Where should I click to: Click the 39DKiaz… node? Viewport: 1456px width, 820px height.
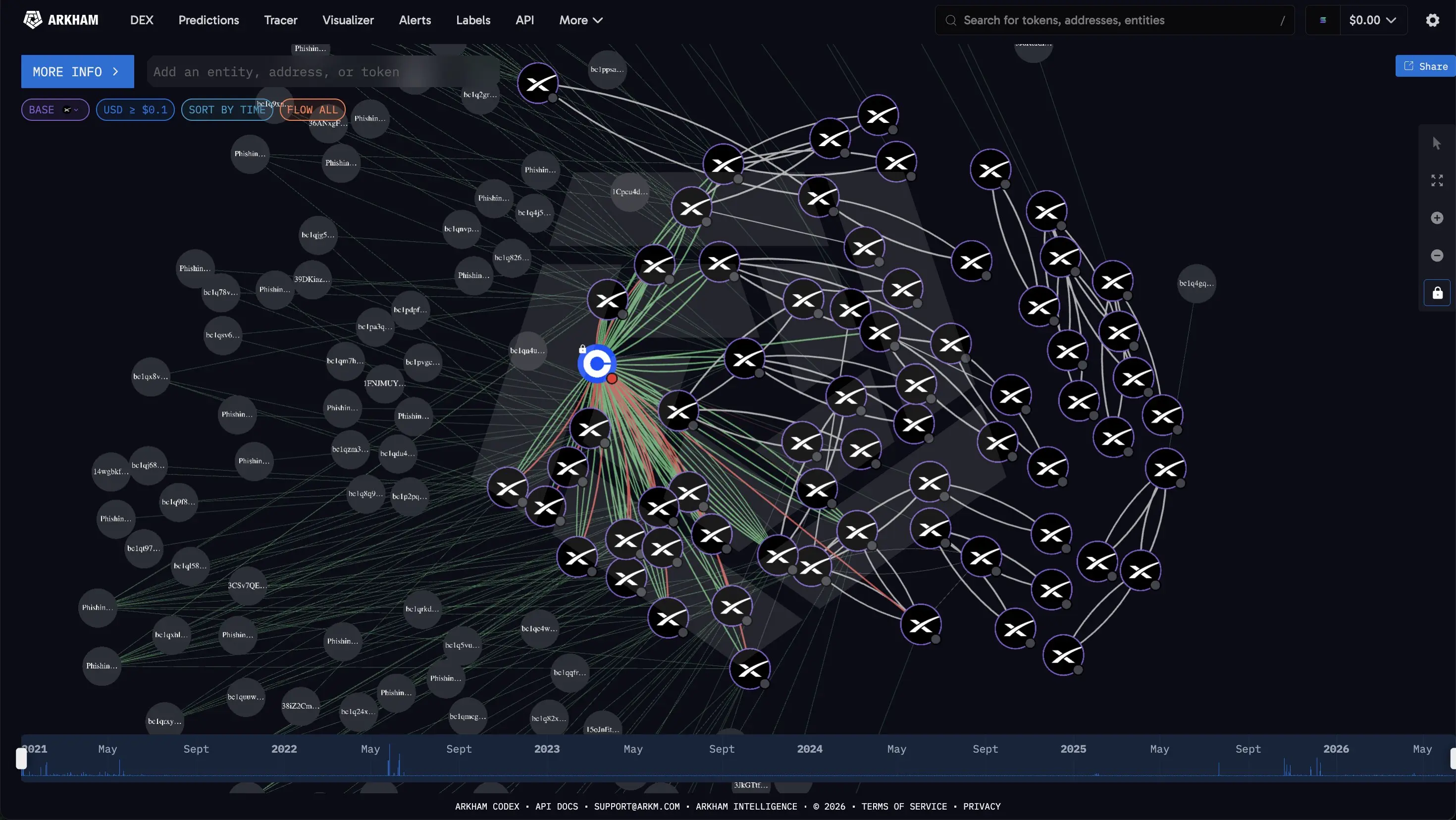pos(312,279)
